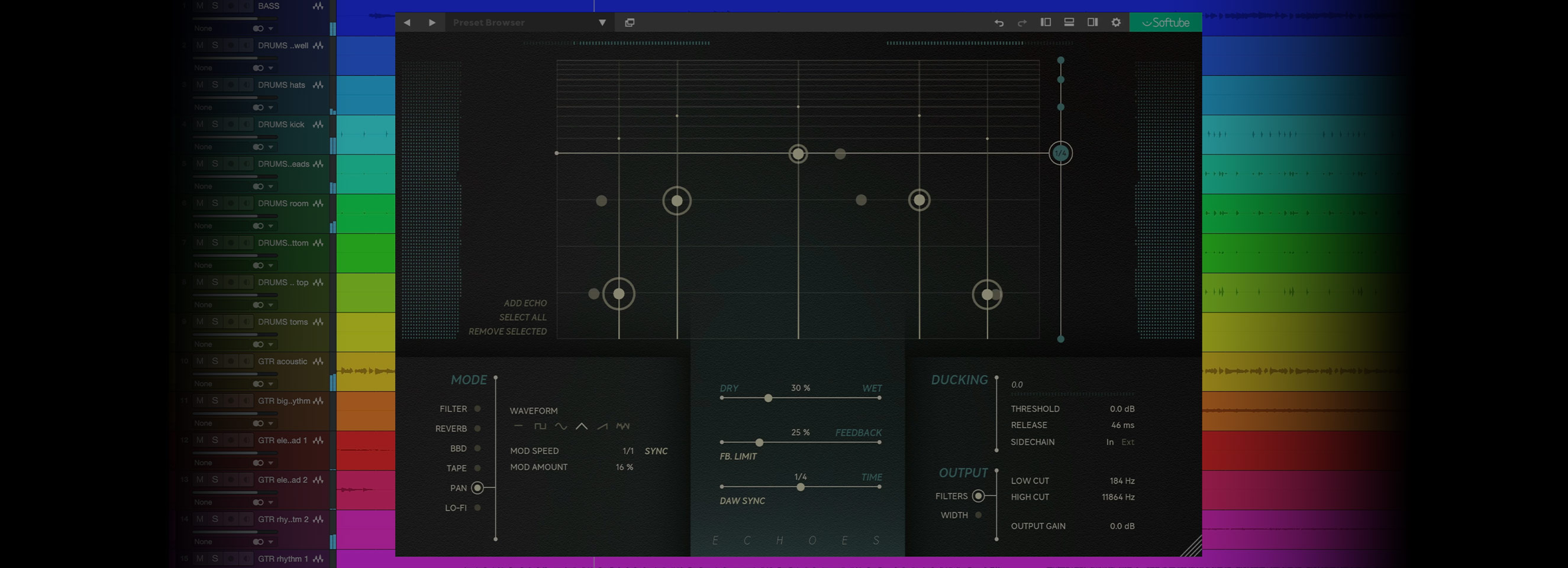Toggle the mod speed SYNC option

tap(656, 451)
